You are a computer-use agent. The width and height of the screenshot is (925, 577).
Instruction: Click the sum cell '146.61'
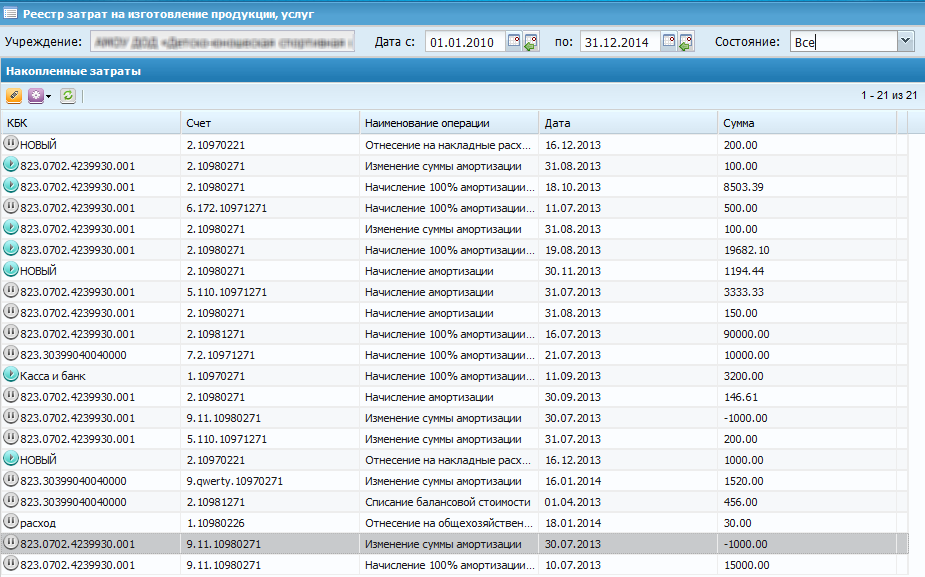807,397
